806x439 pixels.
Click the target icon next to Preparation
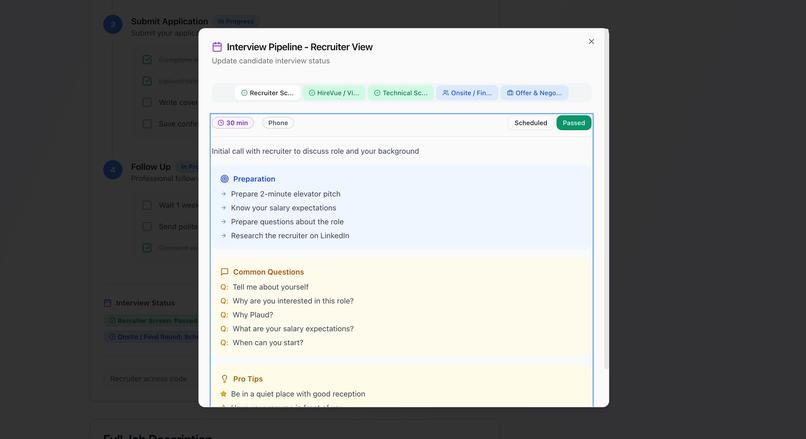coord(224,179)
